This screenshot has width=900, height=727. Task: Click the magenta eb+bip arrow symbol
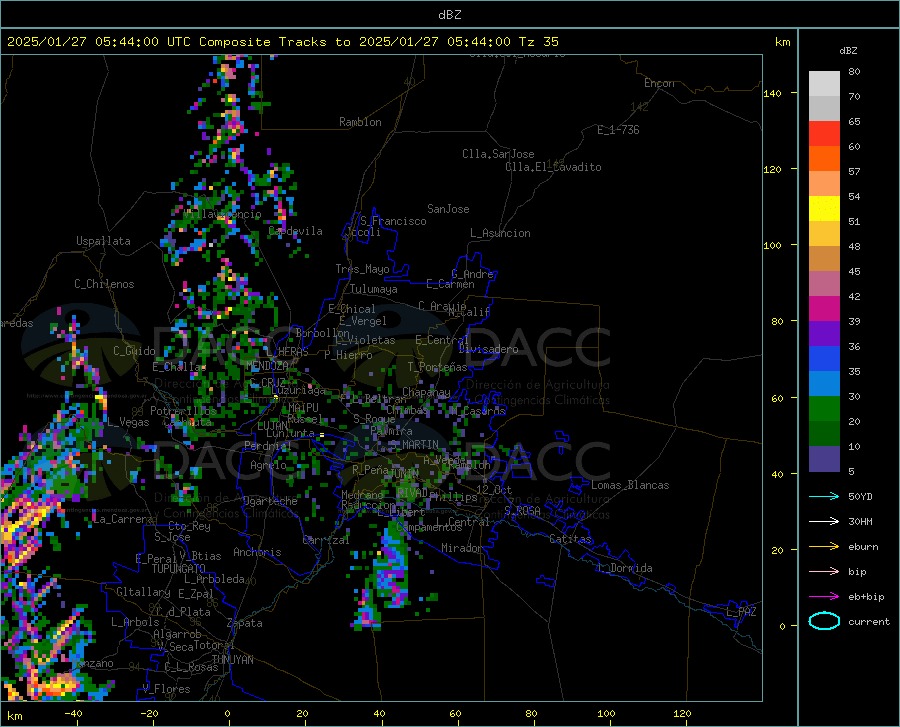pos(824,597)
